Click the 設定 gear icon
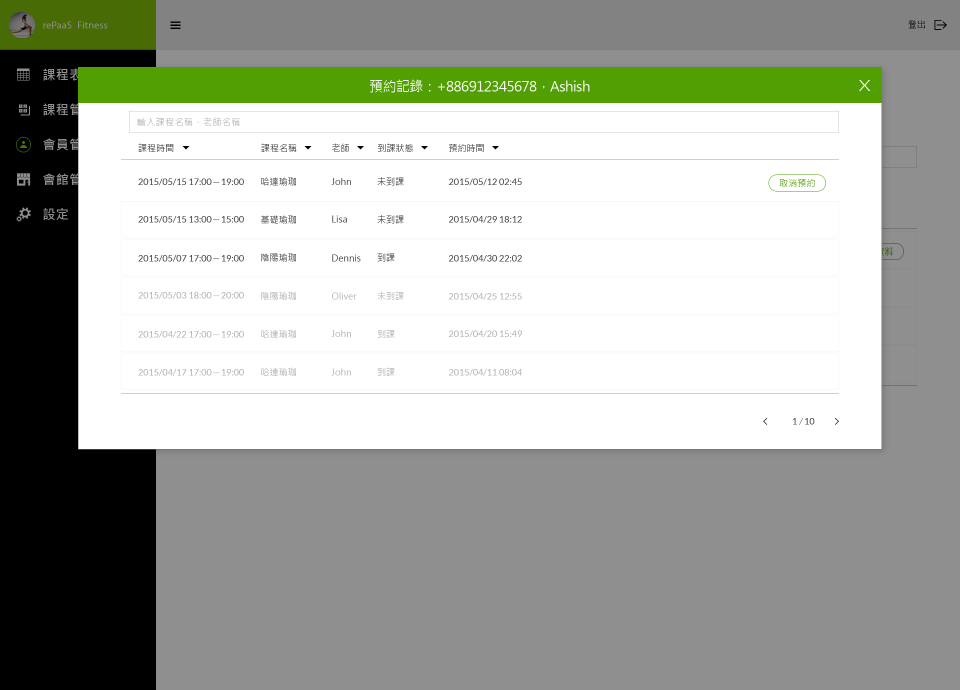Screen dimensions: 960x690 24,214
